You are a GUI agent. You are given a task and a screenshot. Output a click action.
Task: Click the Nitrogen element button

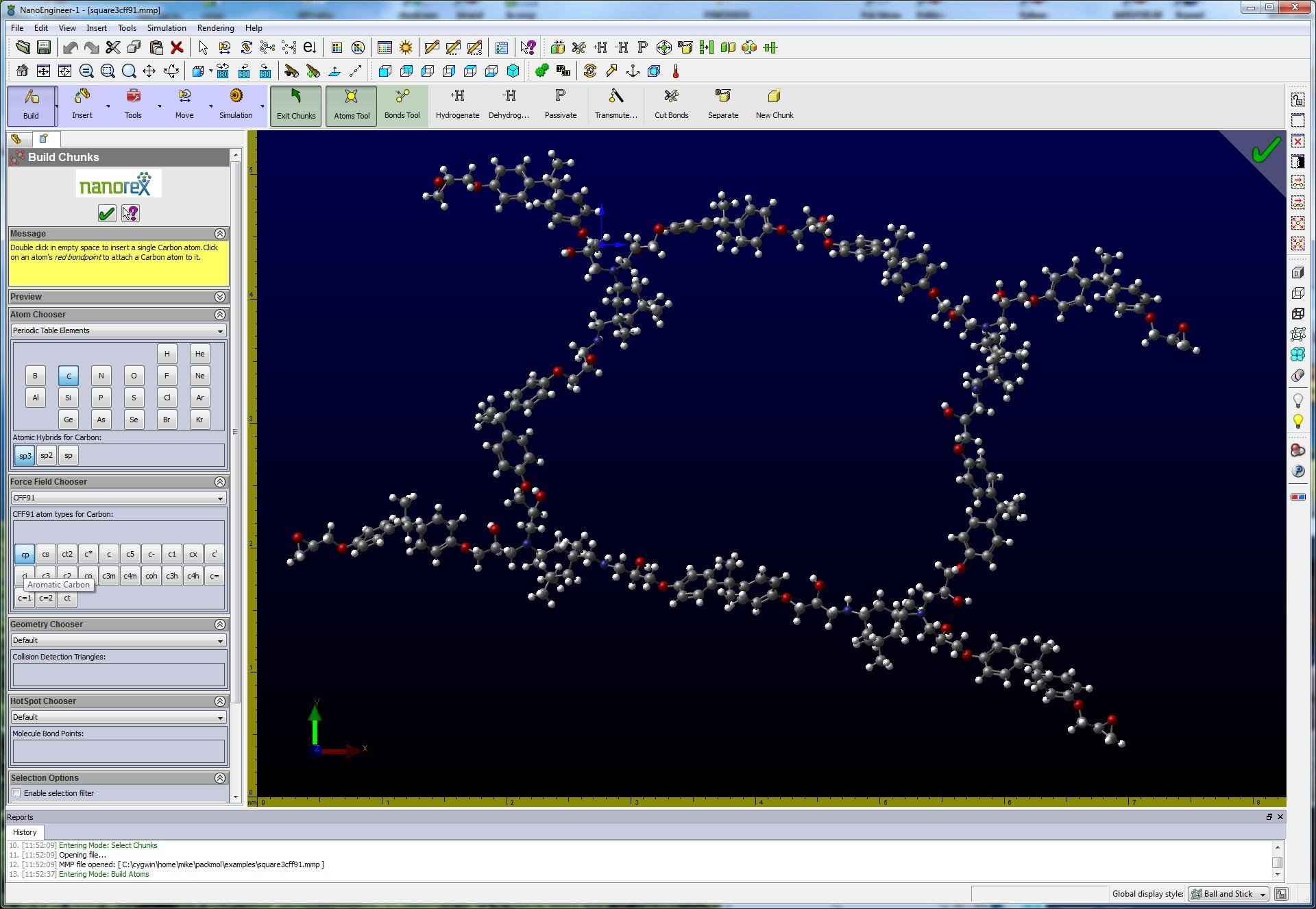[101, 375]
